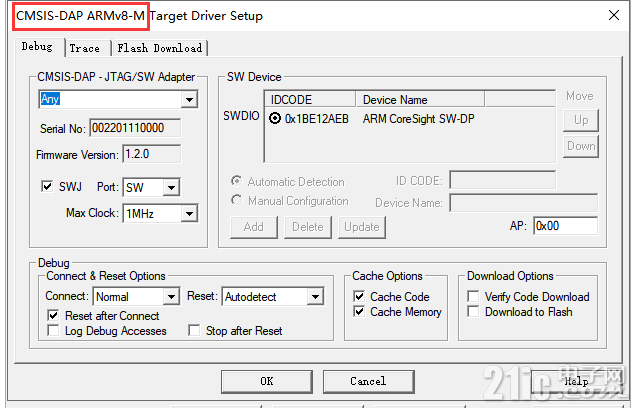Open the Reset dropdown set to Autodetect

tap(273, 297)
